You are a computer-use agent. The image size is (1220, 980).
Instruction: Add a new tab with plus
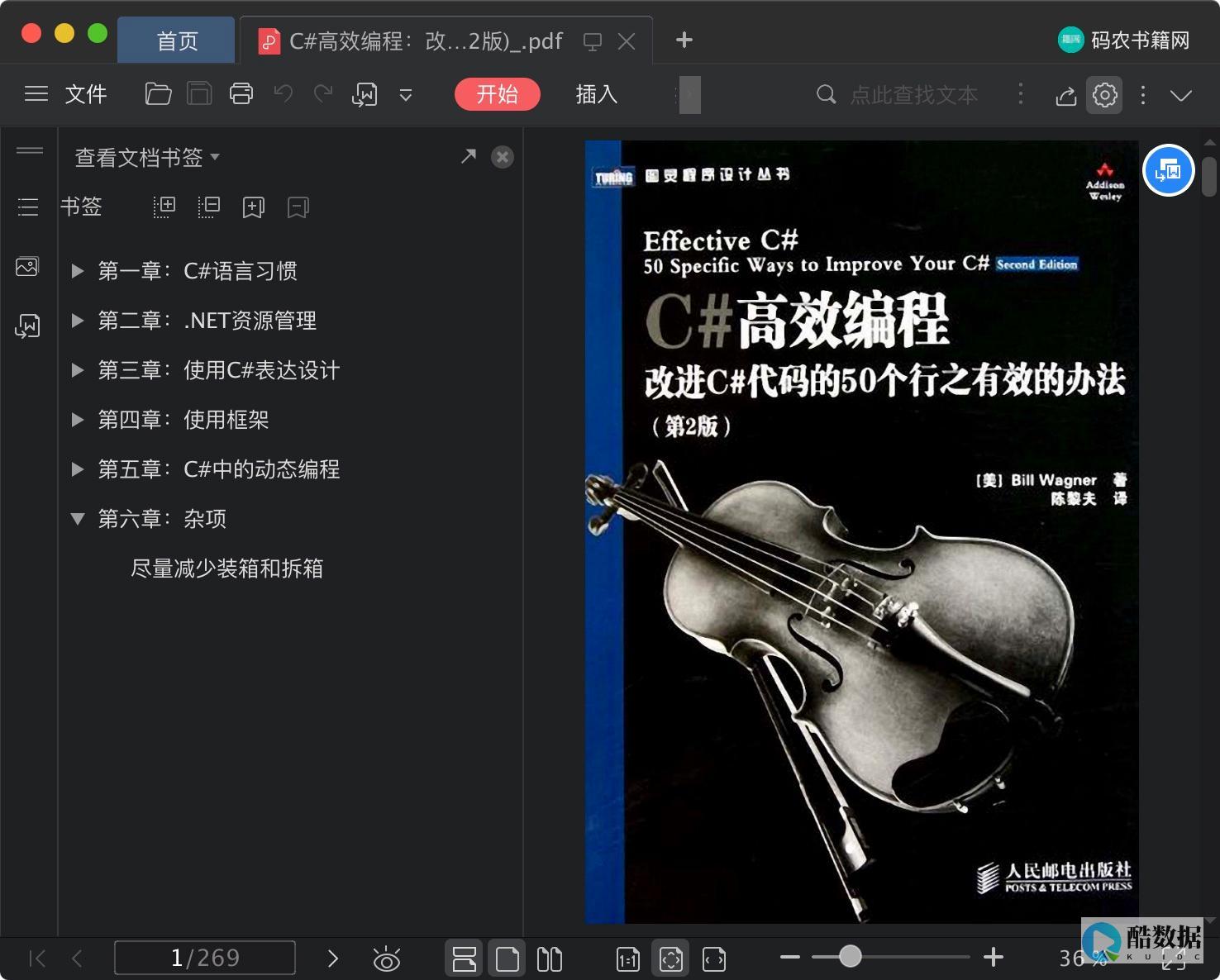point(684,40)
